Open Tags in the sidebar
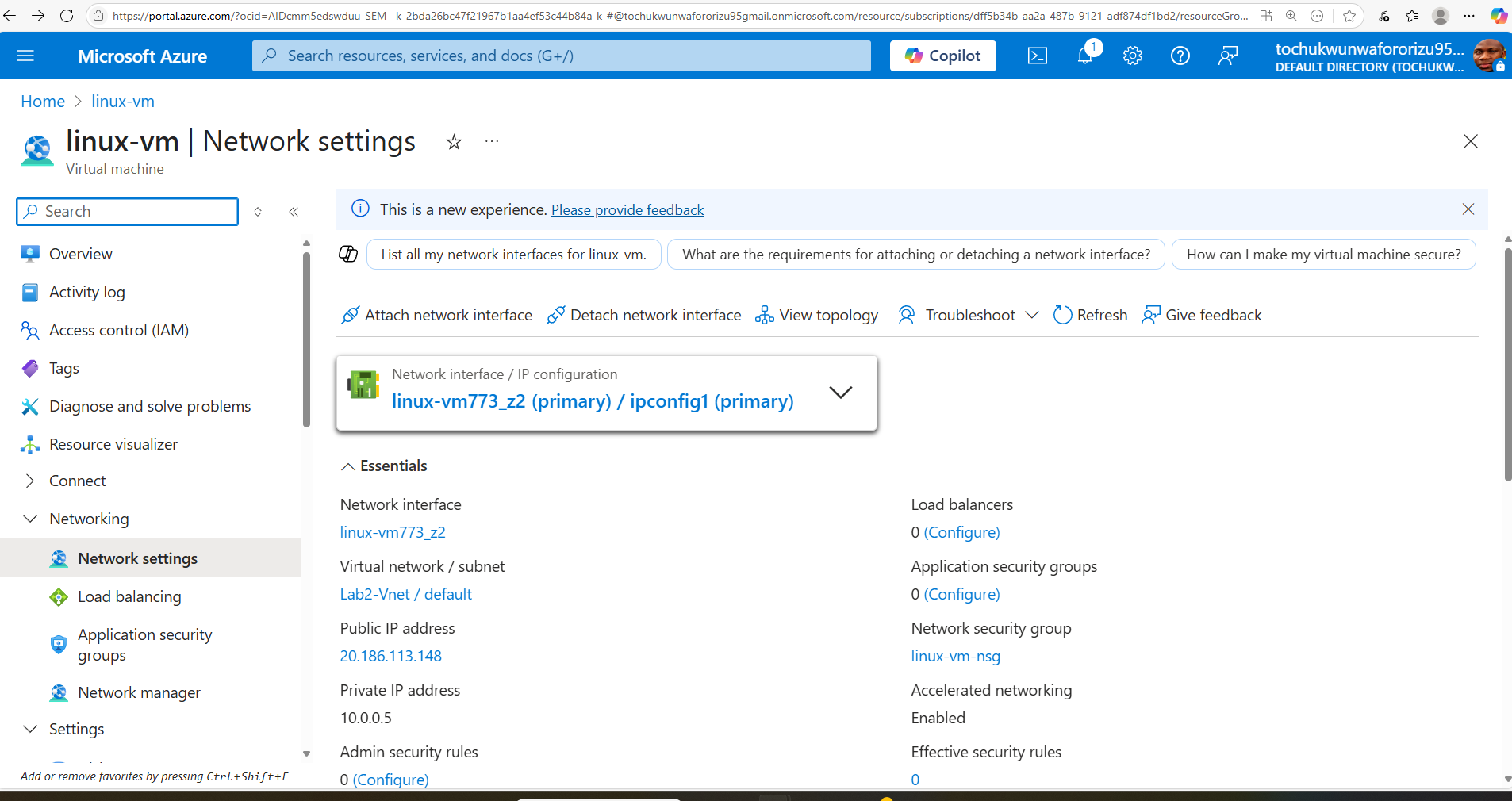Viewport: 1512px width, 801px height. click(x=63, y=368)
